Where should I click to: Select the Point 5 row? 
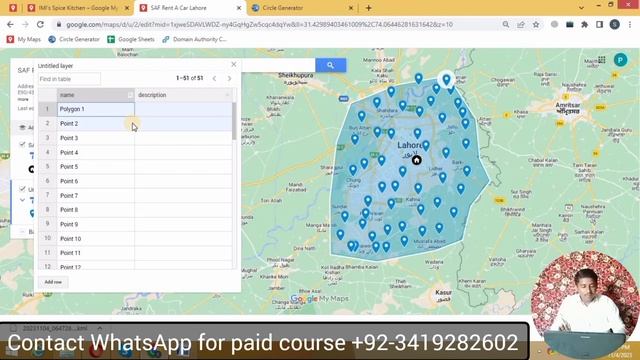(136, 167)
